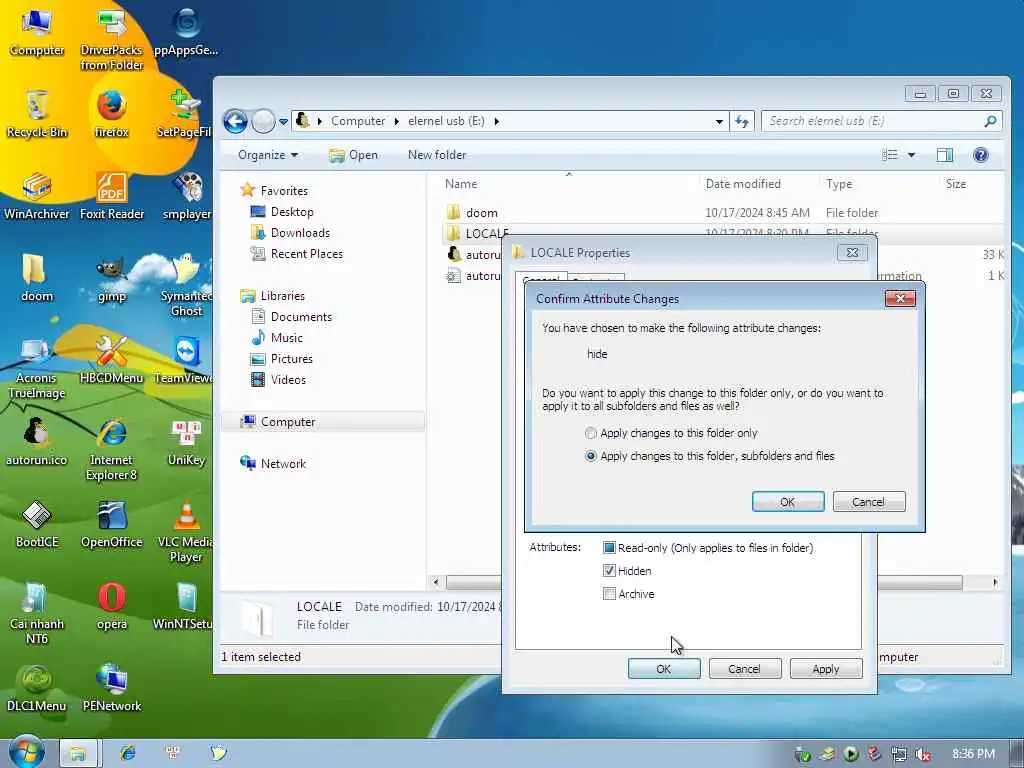The height and width of the screenshot is (768, 1024).
Task: Open the view options dropdown arrow
Action: coord(911,155)
